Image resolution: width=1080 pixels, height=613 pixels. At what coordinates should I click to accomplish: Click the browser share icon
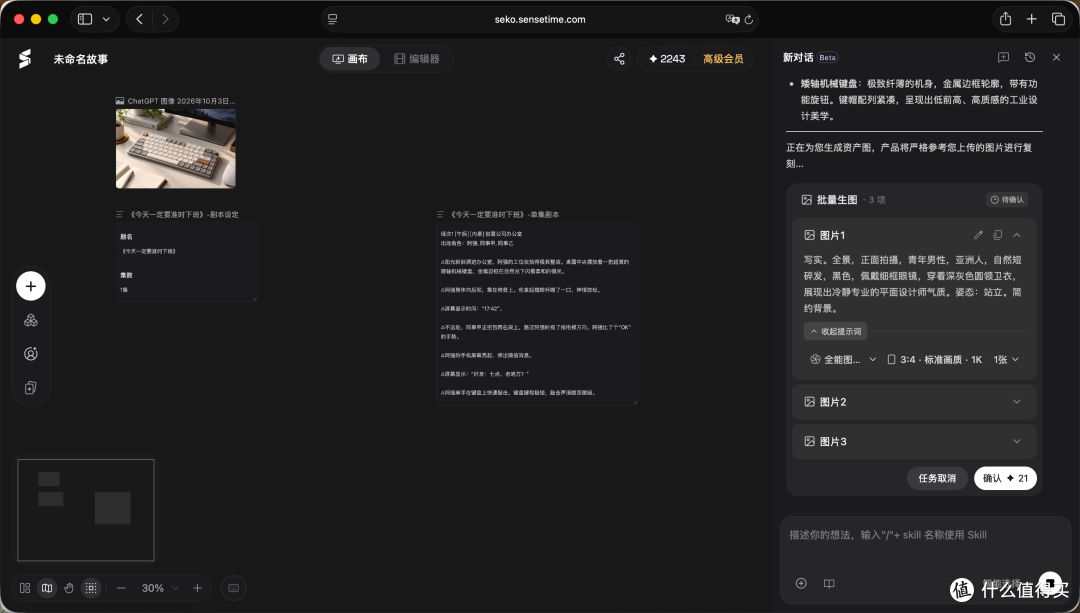click(1006, 19)
